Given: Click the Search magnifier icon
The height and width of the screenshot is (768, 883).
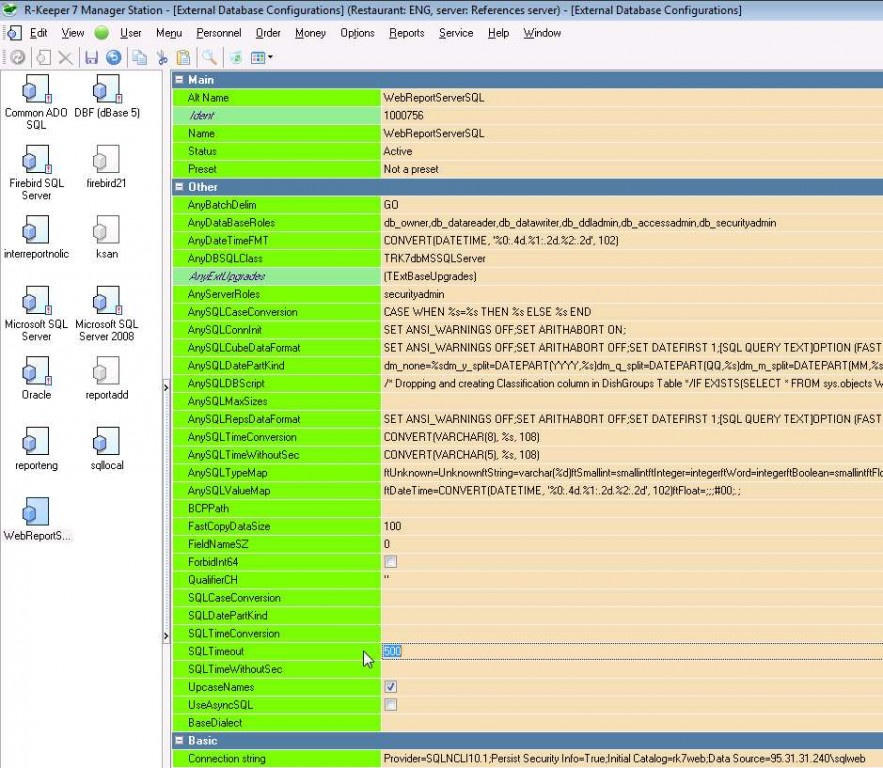Looking at the screenshot, I should click(210, 58).
